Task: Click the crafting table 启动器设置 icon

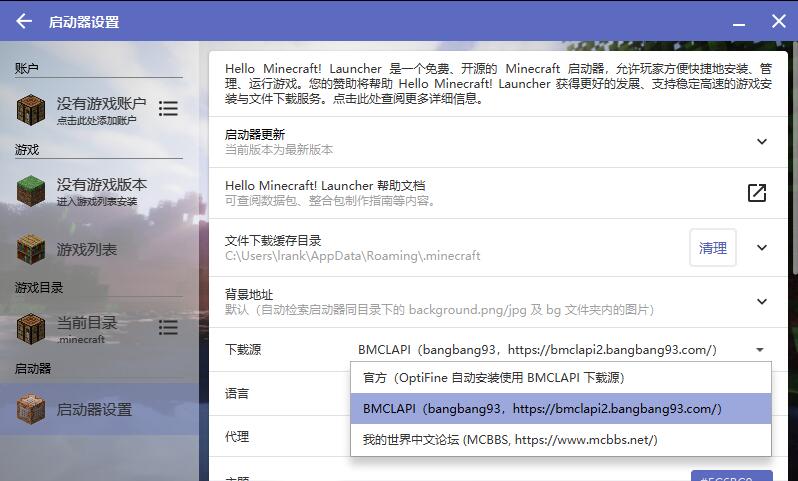Action: [31, 409]
